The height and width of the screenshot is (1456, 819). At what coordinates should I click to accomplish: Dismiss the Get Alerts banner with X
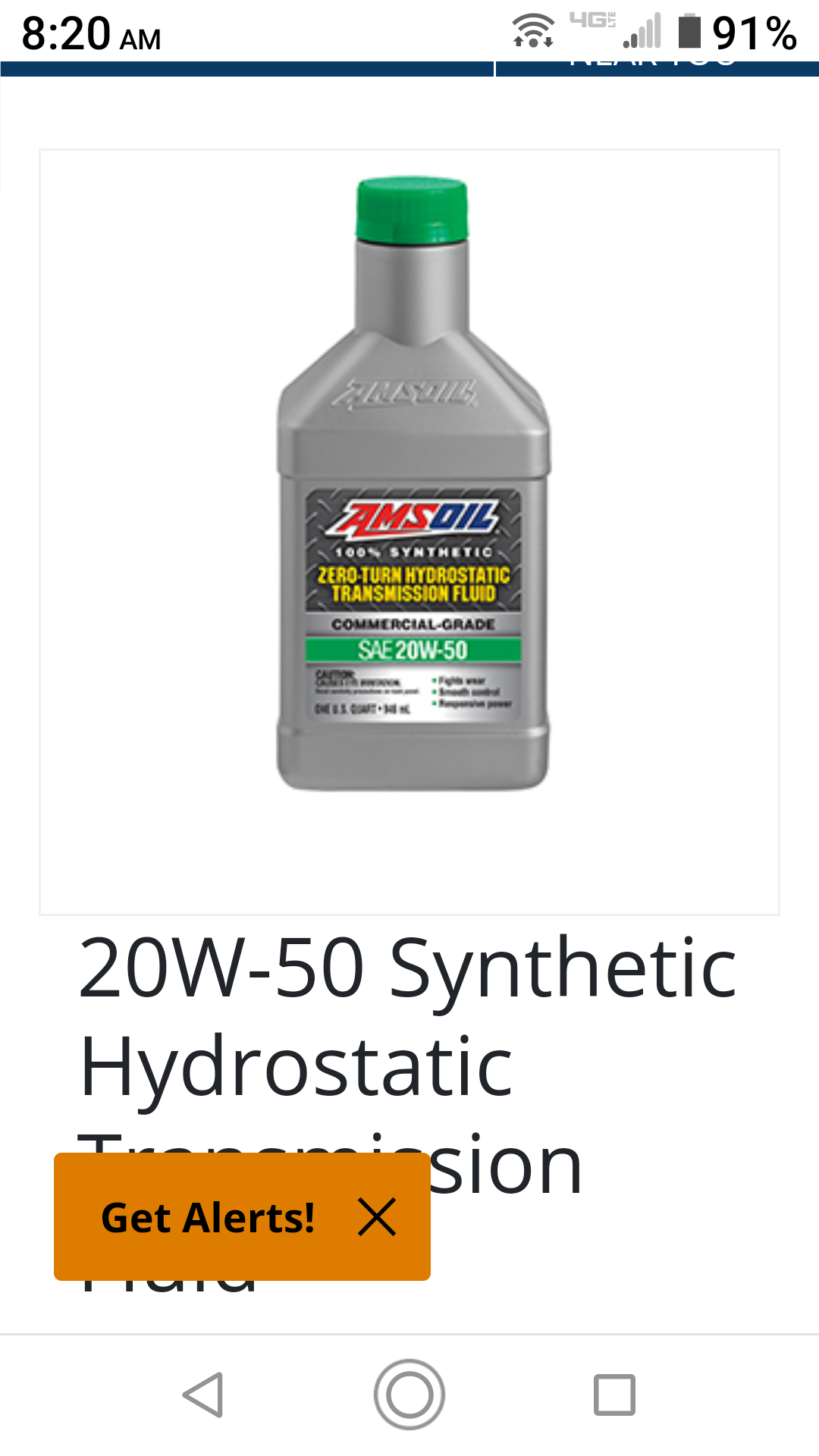(377, 1217)
